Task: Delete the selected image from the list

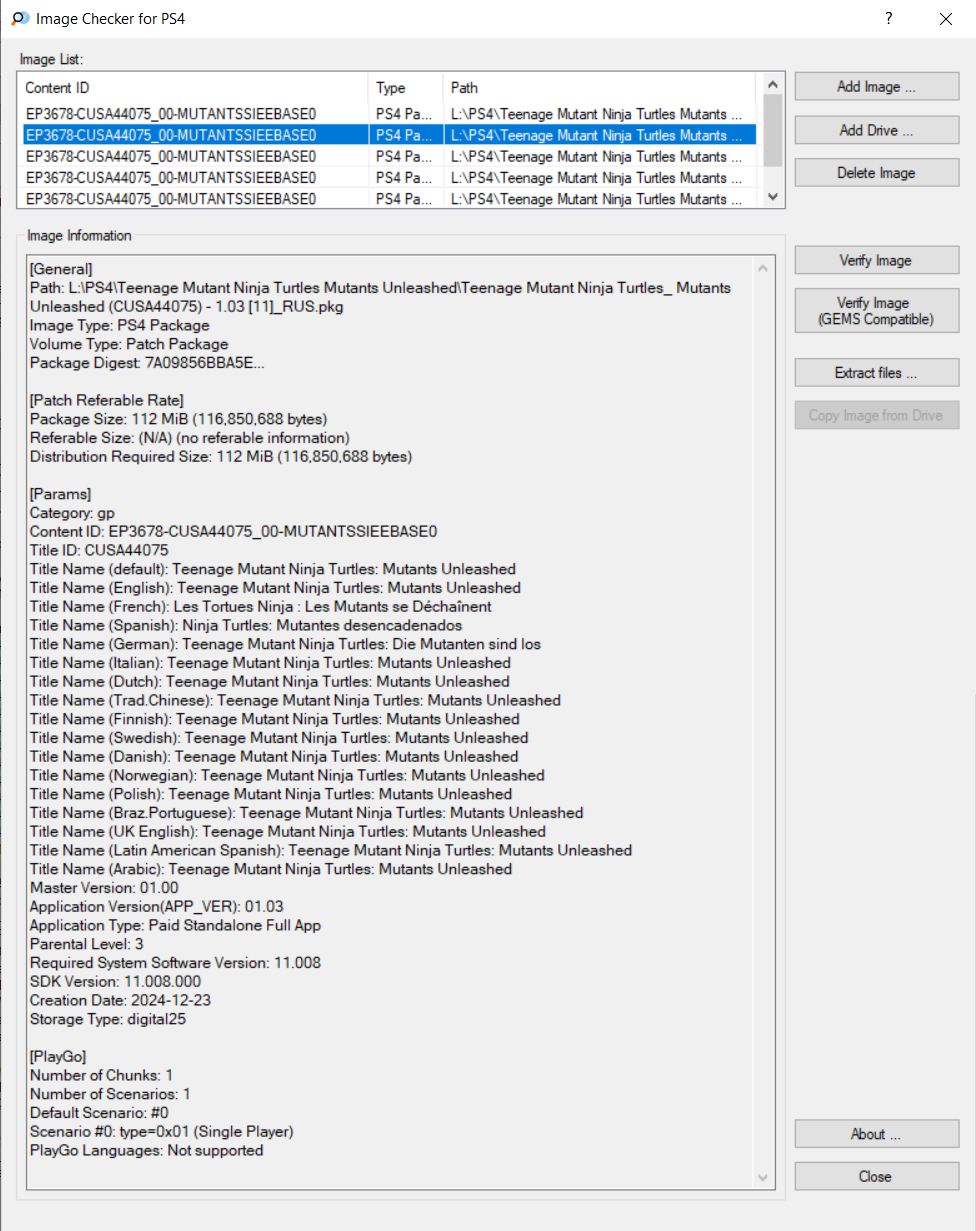Action: coord(877,173)
